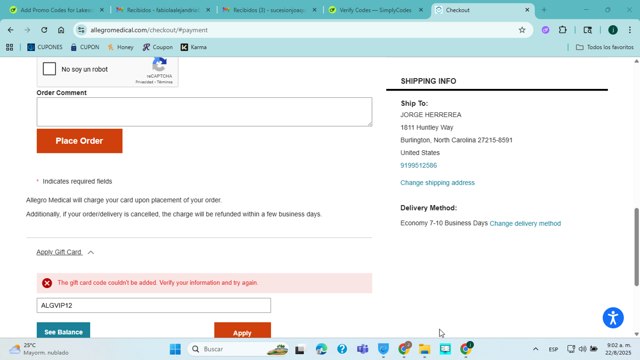
Task: Click the reCAPTCHA Privacidad link
Action: click(144, 82)
